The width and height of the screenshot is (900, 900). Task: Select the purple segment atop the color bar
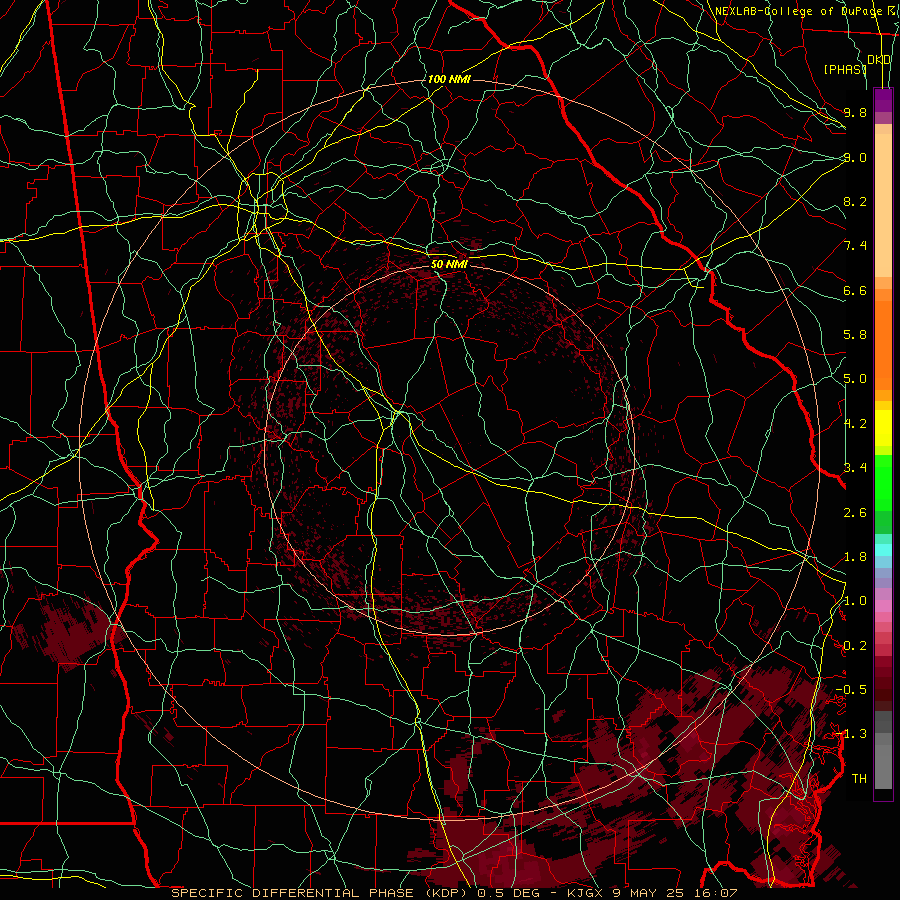pyautogui.click(x=883, y=100)
